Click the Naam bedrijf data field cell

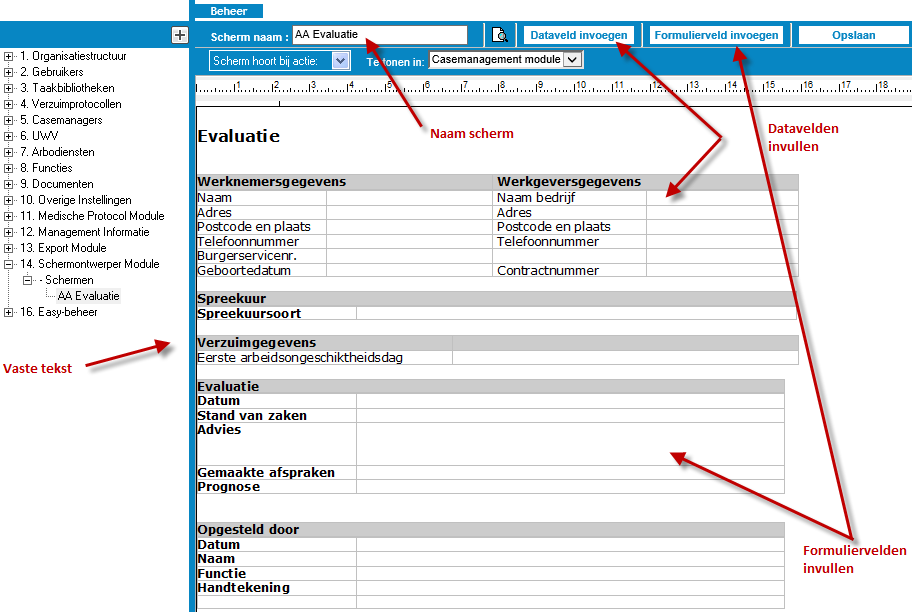point(721,198)
